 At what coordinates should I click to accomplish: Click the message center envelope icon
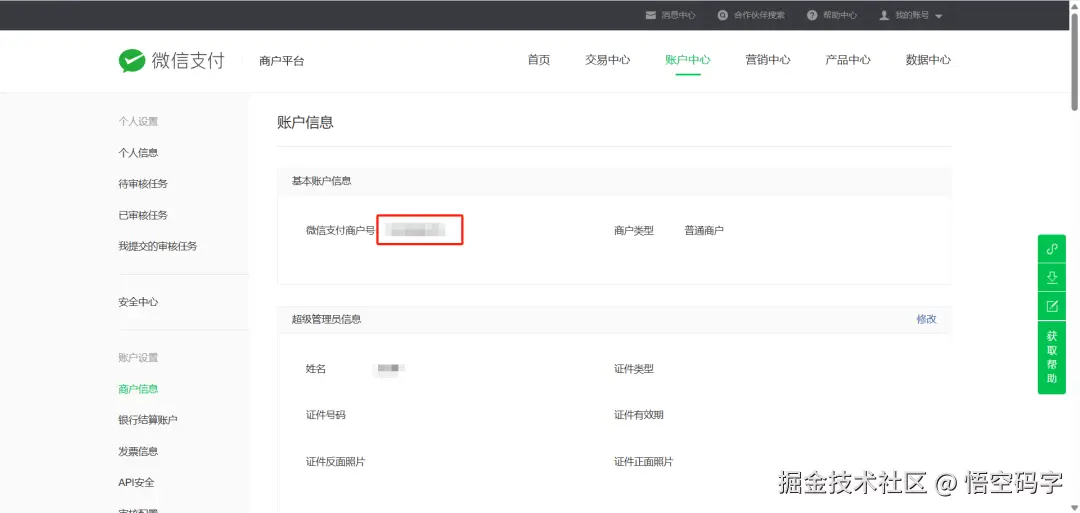pyautogui.click(x=650, y=15)
